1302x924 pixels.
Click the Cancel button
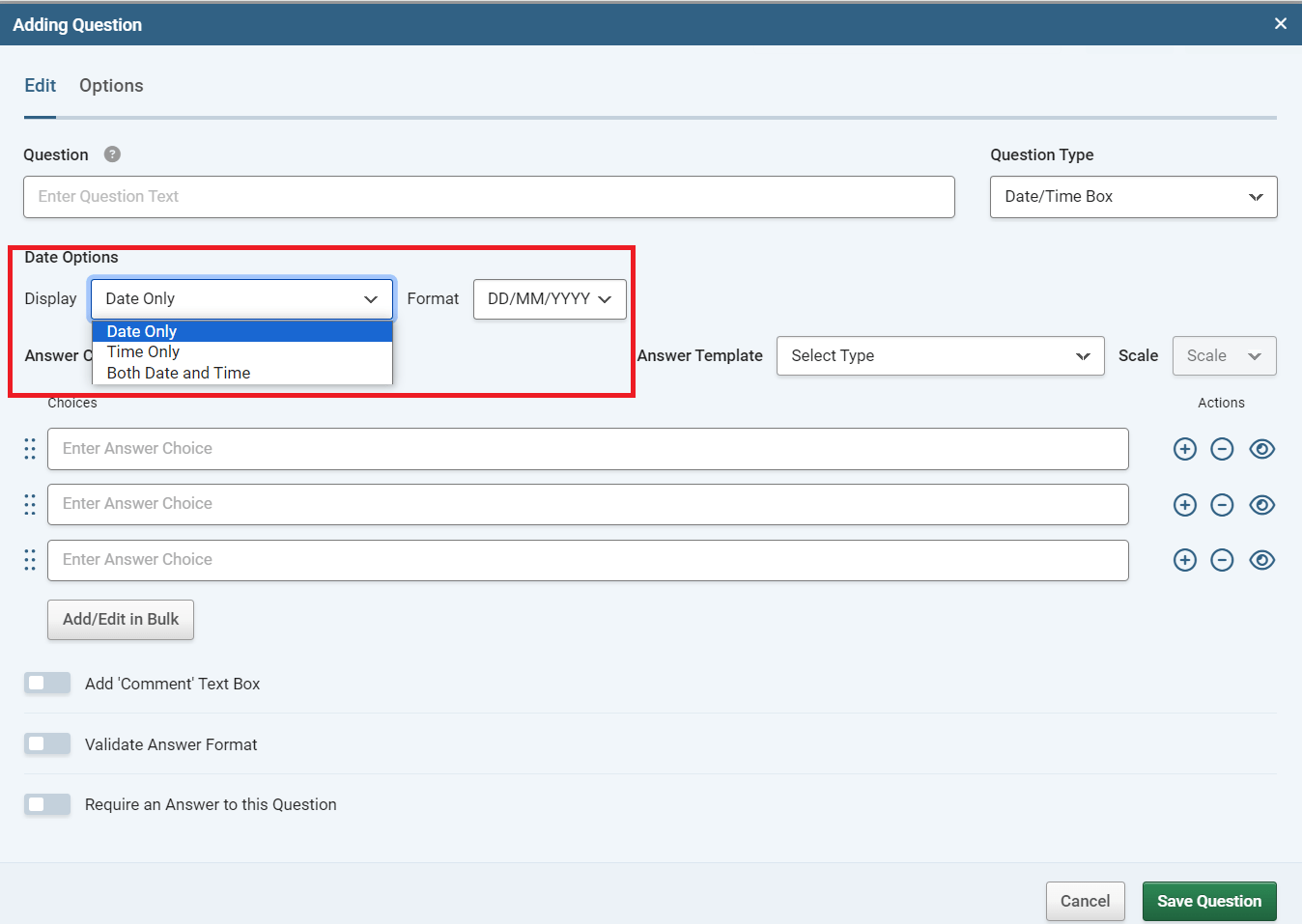[1086, 901]
